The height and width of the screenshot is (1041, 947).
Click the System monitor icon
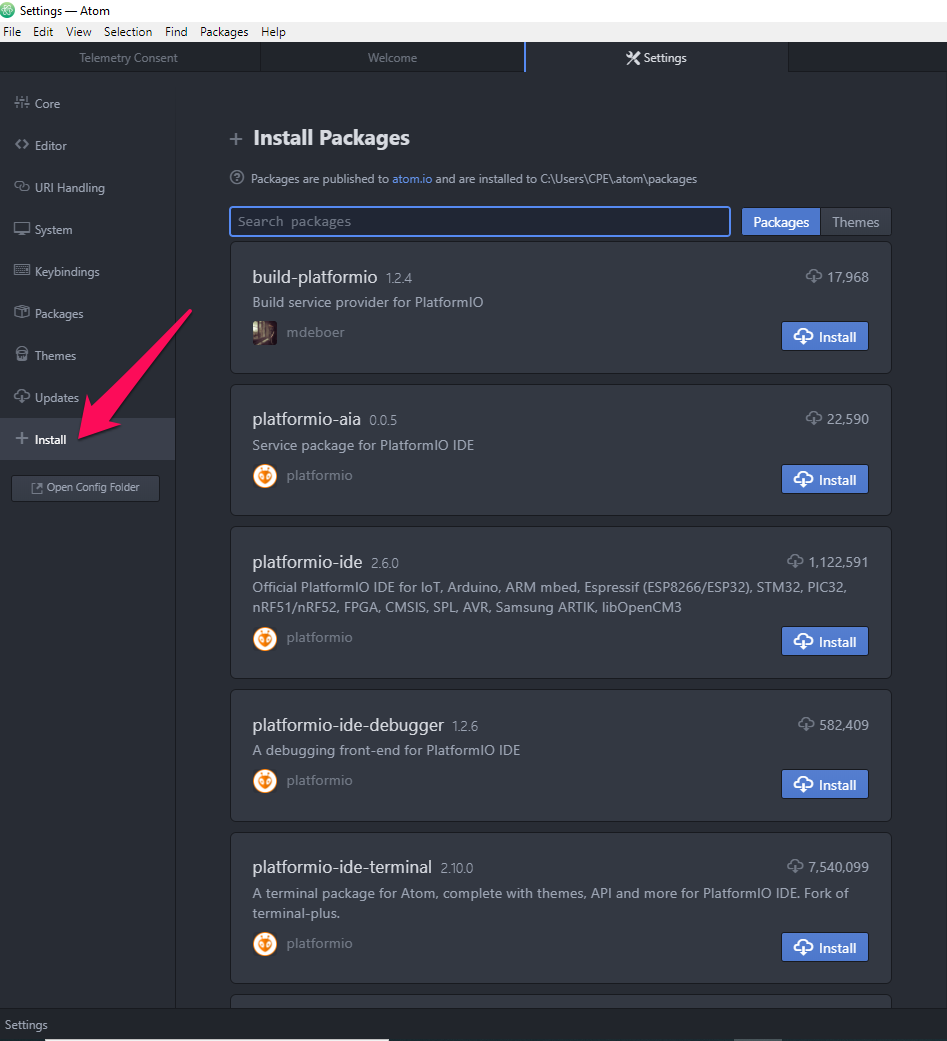click(22, 229)
